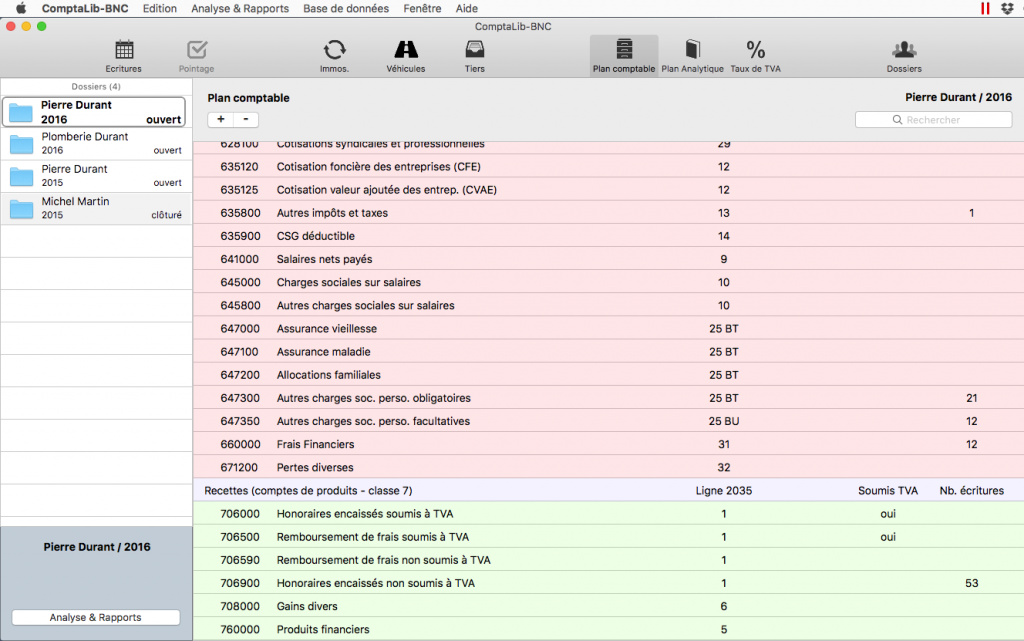Viewport: 1024px width, 641px height.
Task: Select the Michel Martin 2015 dossier
Action: pyautogui.click(x=96, y=209)
